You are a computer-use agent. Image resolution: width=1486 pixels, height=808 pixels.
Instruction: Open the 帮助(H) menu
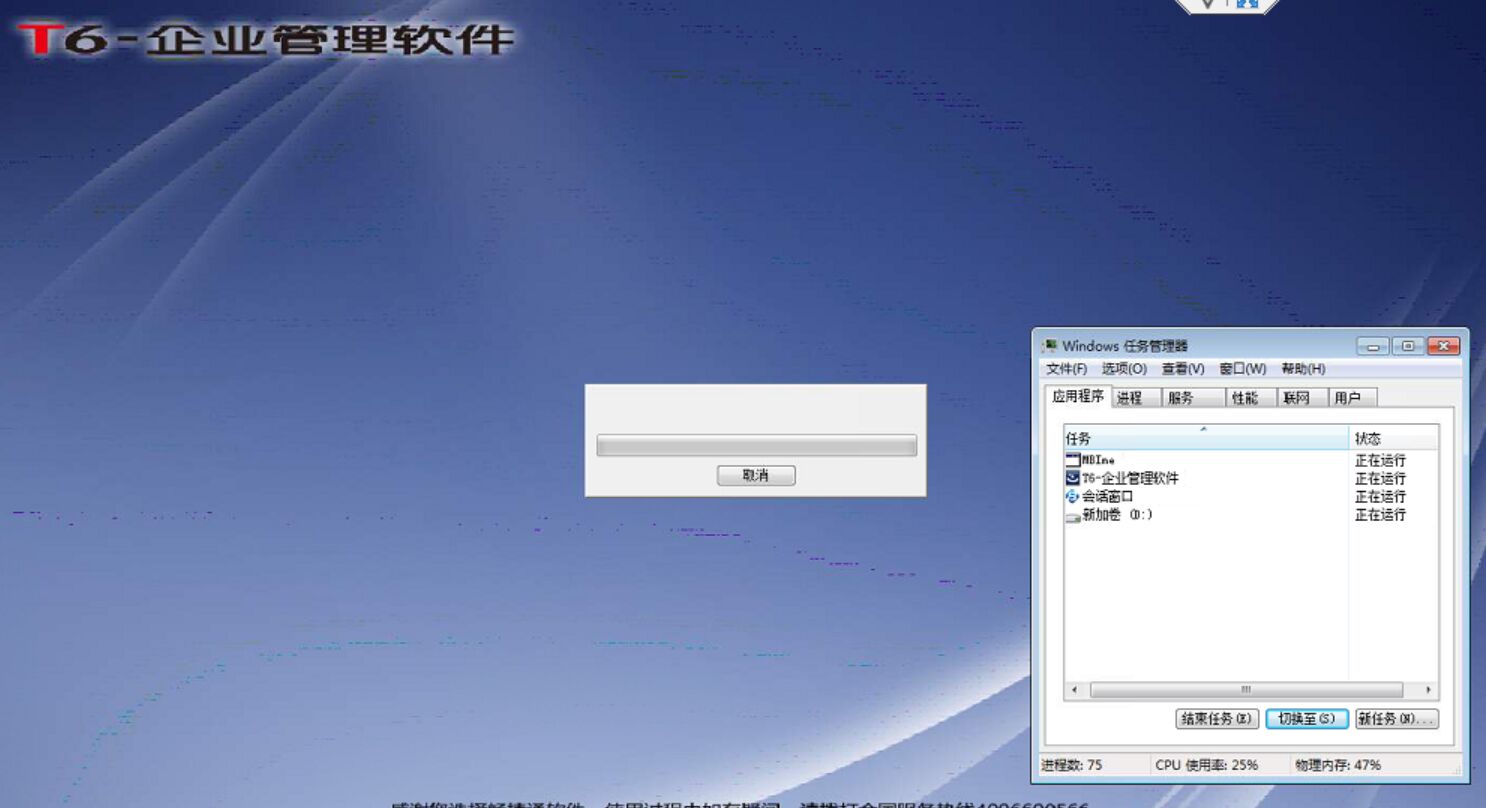tap(1303, 369)
